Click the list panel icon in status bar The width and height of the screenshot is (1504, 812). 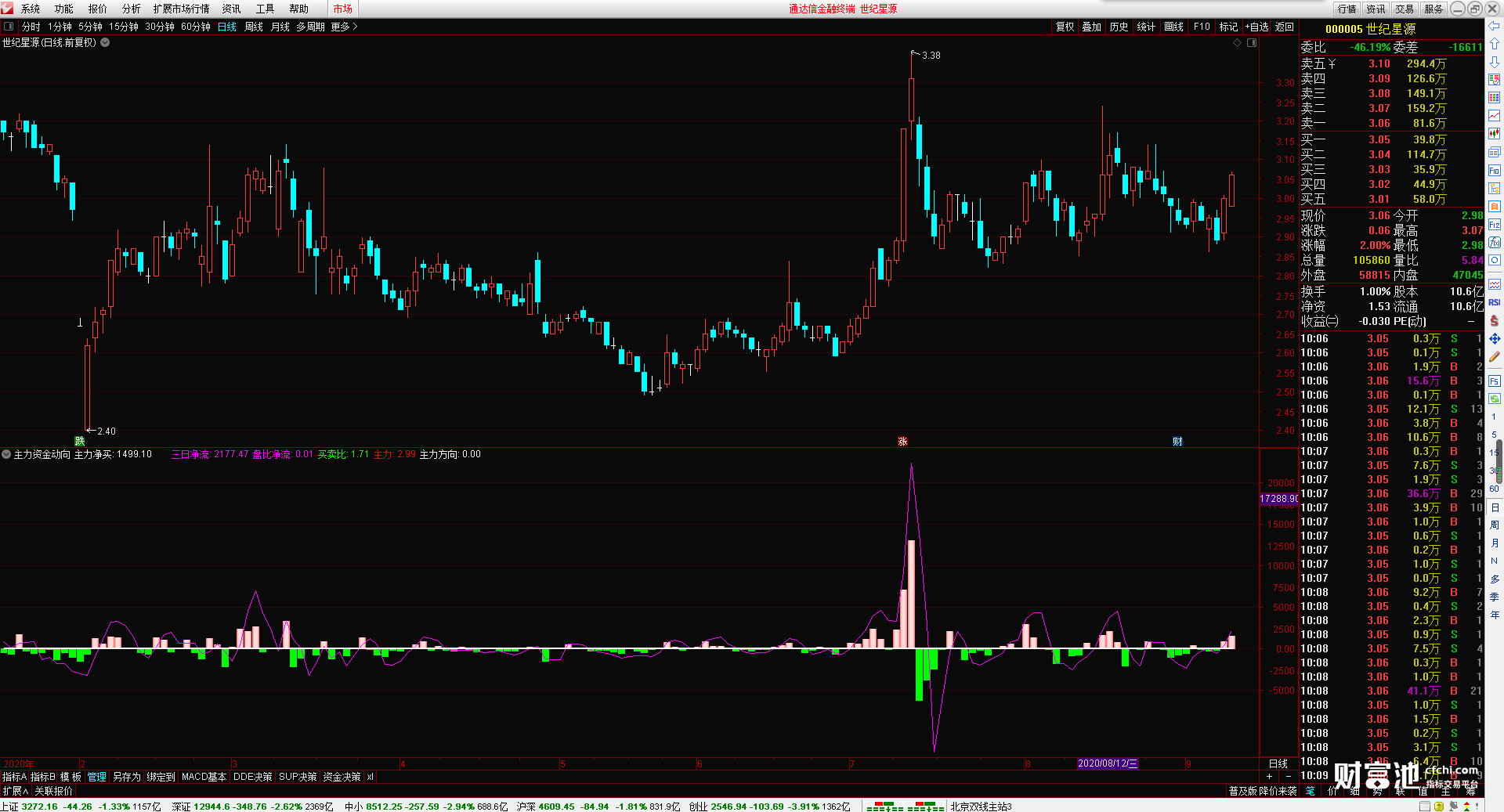(x=1425, y=806)
